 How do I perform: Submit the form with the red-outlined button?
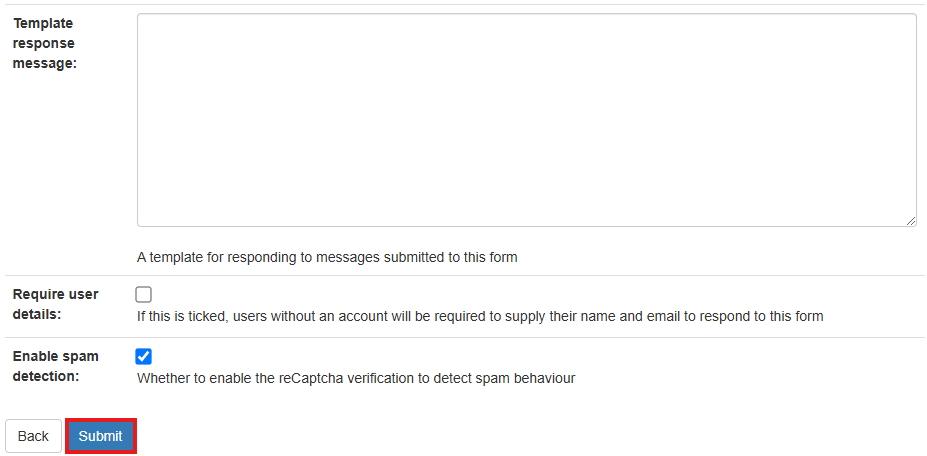(101, 436)
